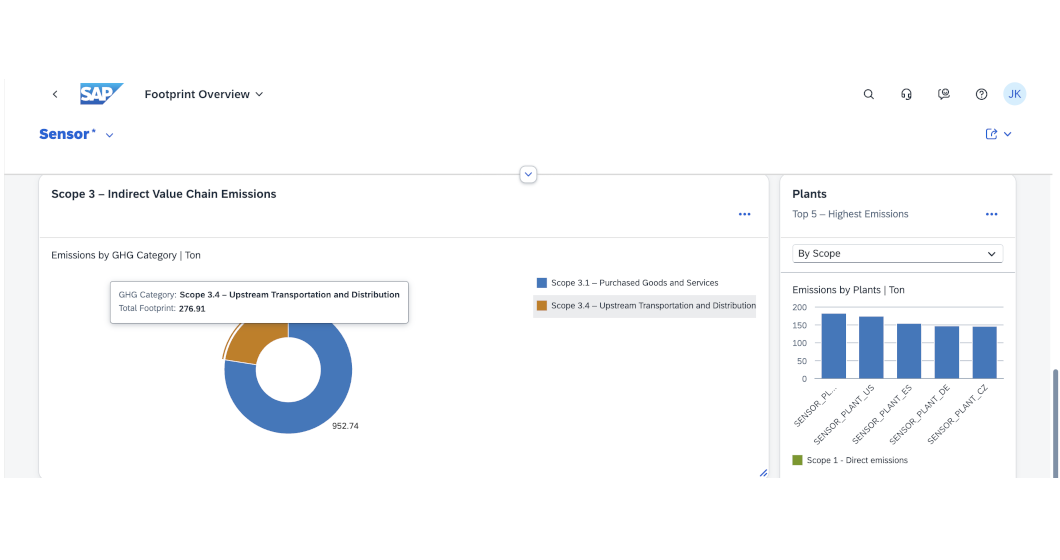The image size is (1060, 560).
Task: Expand the Sensor view variant dropdown
Action: [x=109, y=135]
